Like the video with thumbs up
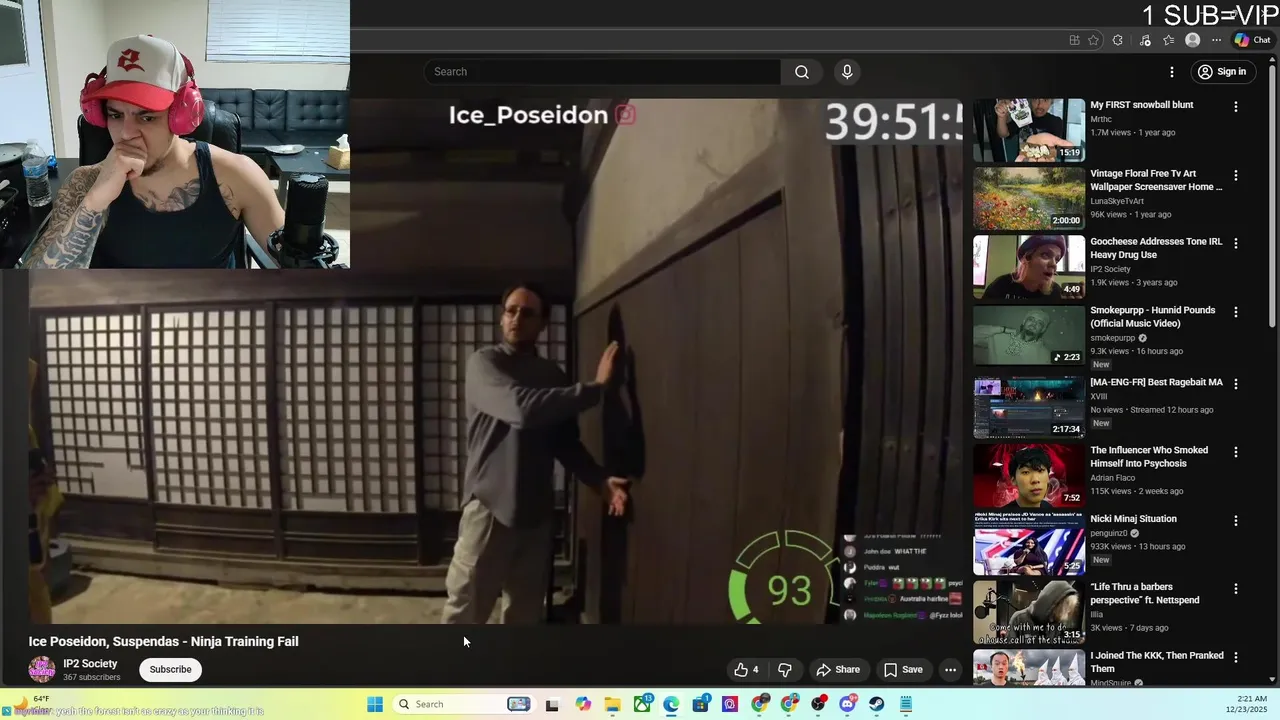 point(746,670)
